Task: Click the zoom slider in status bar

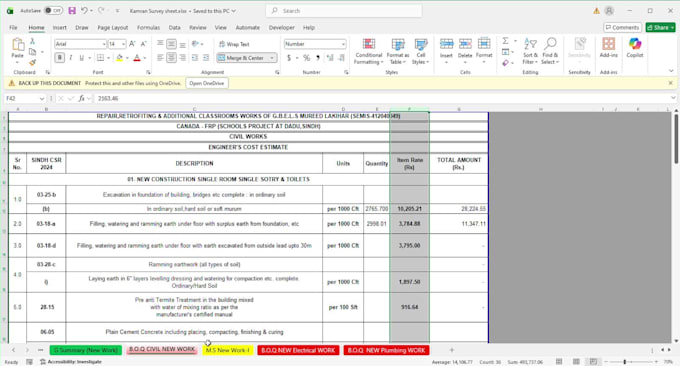Action: click(x=630, y=362)
